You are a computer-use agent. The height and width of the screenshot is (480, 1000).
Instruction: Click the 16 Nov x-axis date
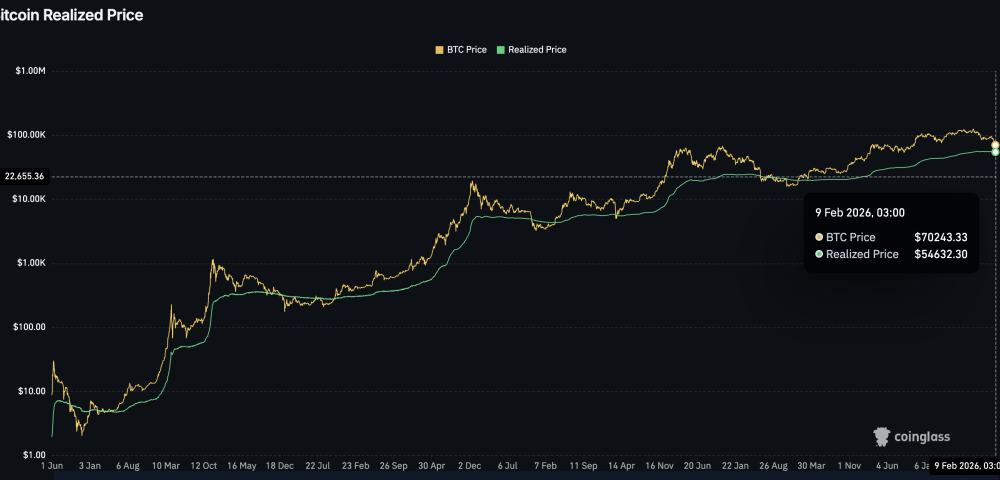coord(659,467)
